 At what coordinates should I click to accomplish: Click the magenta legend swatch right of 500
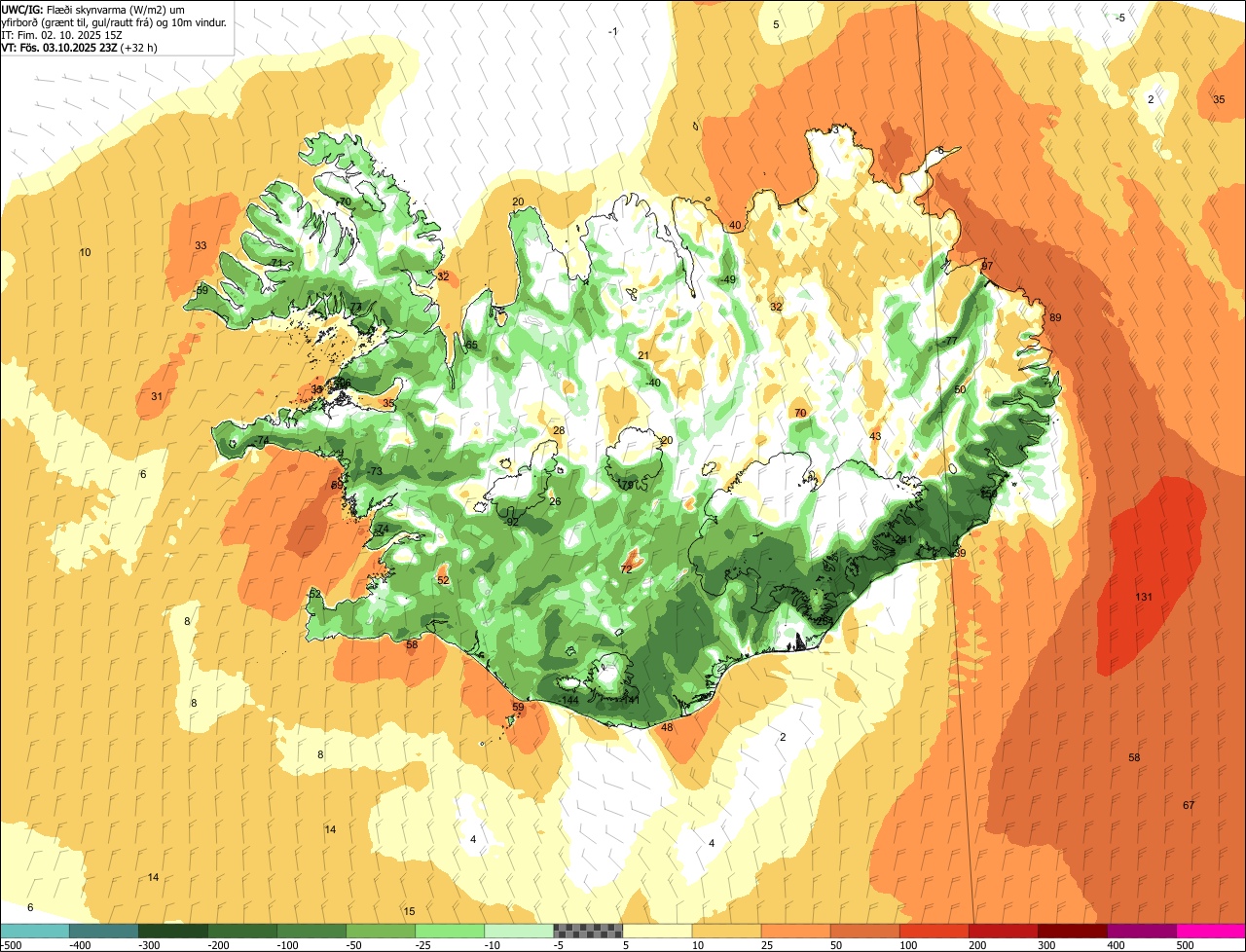(1211, 931)
